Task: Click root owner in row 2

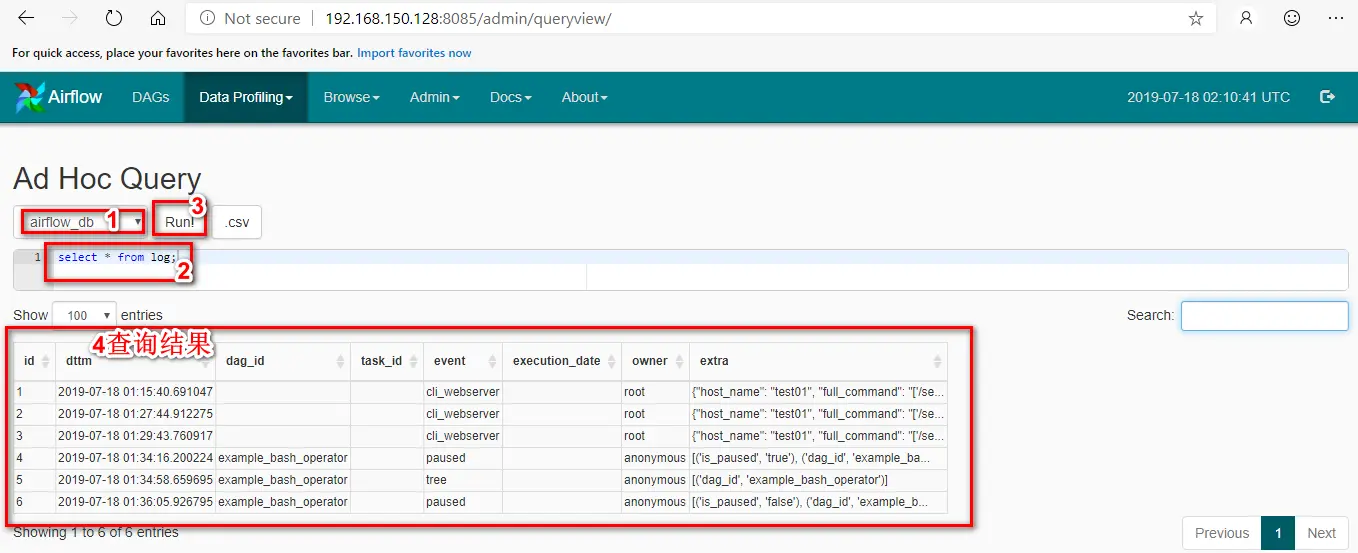Action: coord(655,414)
